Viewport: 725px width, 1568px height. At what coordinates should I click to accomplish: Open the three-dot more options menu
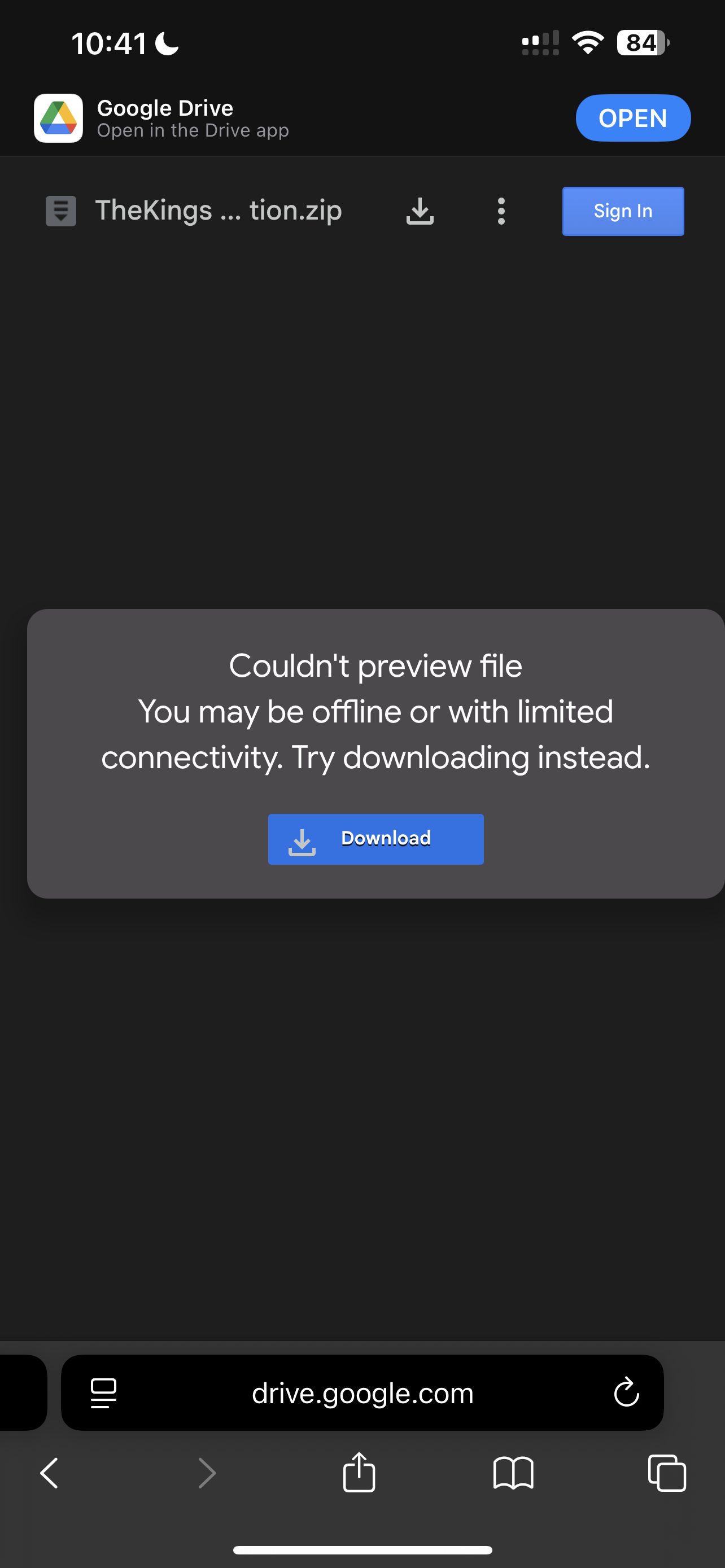(x=501, y=211)
